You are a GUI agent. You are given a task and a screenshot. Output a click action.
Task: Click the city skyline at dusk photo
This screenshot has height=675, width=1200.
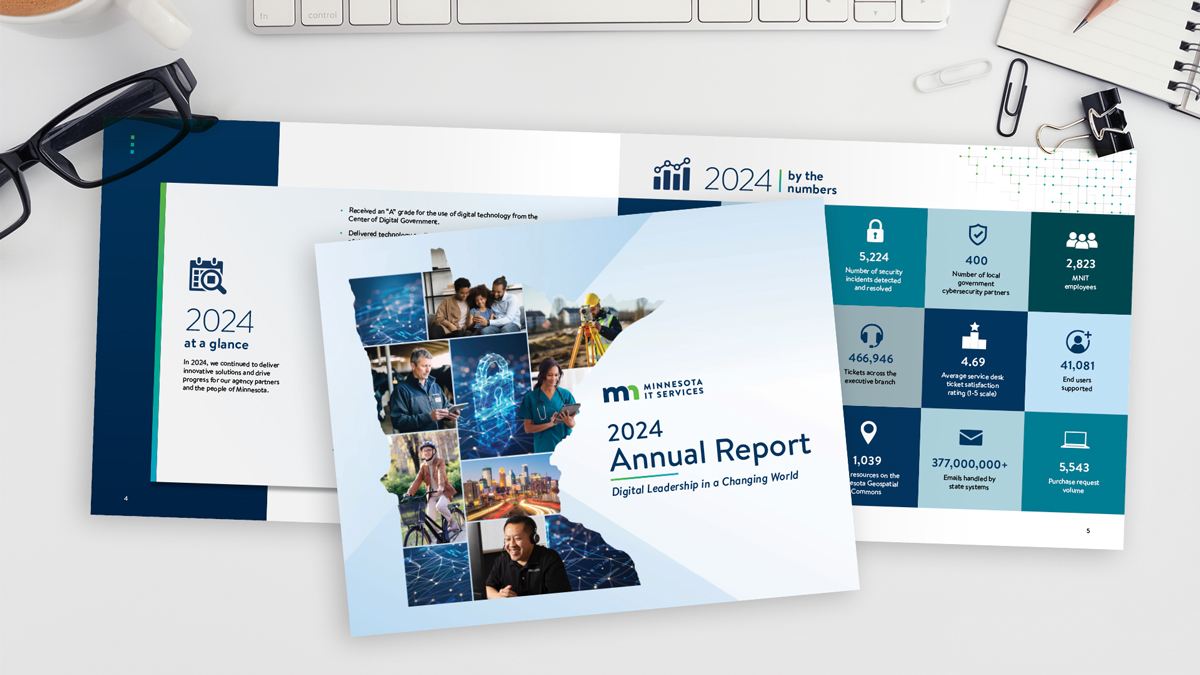tap(513, 487)
